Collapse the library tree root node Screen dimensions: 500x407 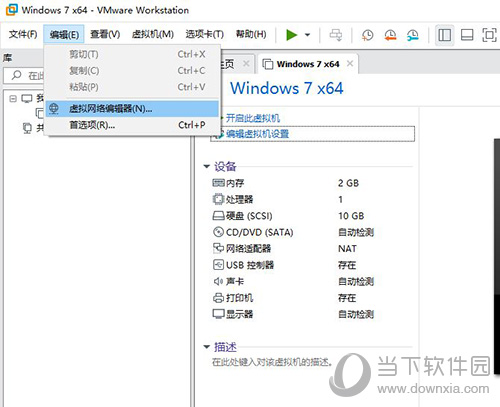[13, 98]
